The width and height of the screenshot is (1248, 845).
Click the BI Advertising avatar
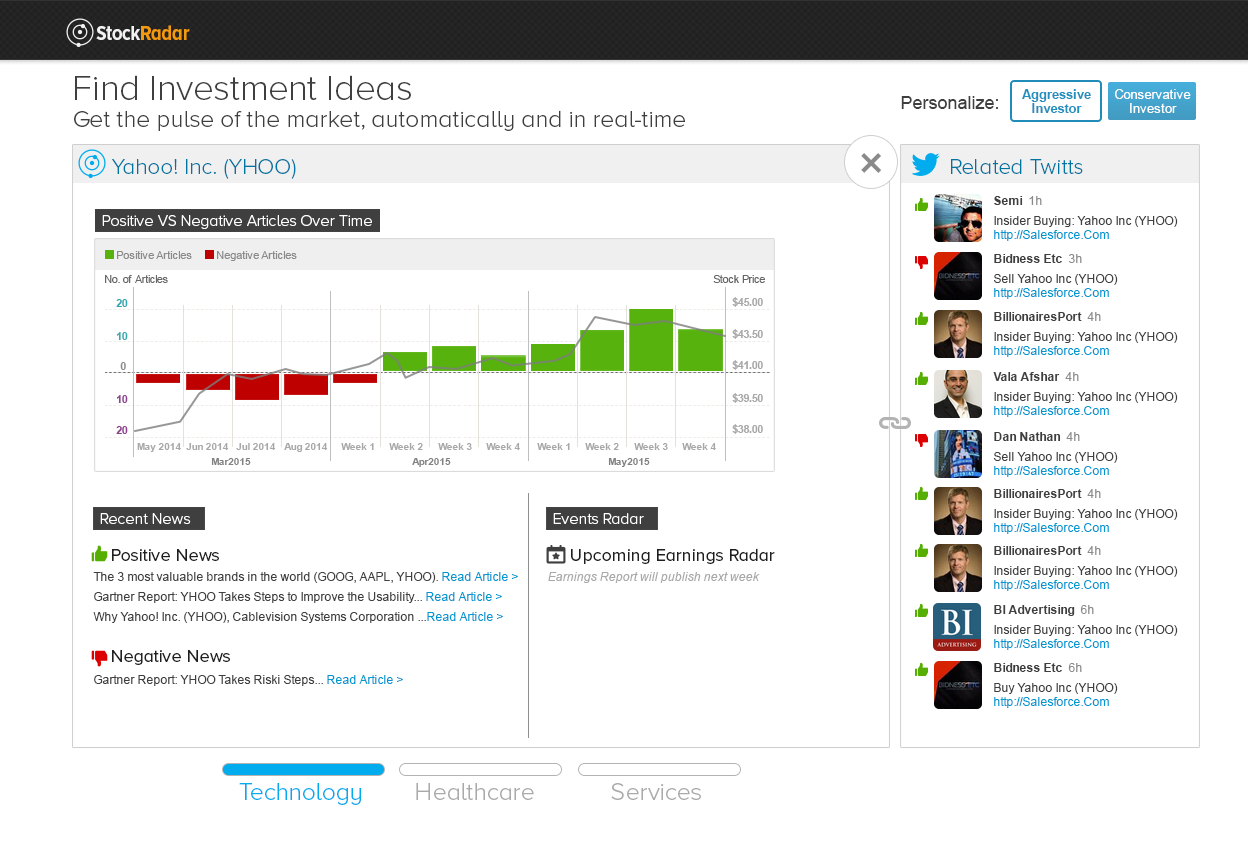point(957,627)
